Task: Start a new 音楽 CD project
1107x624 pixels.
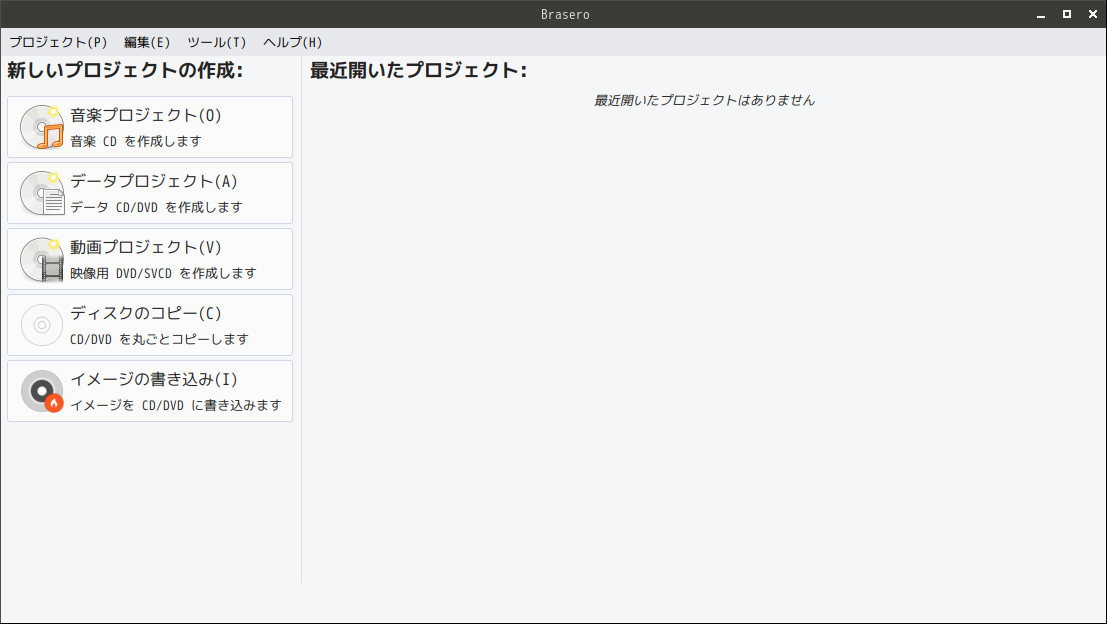Action: click(x=150, y=126)
